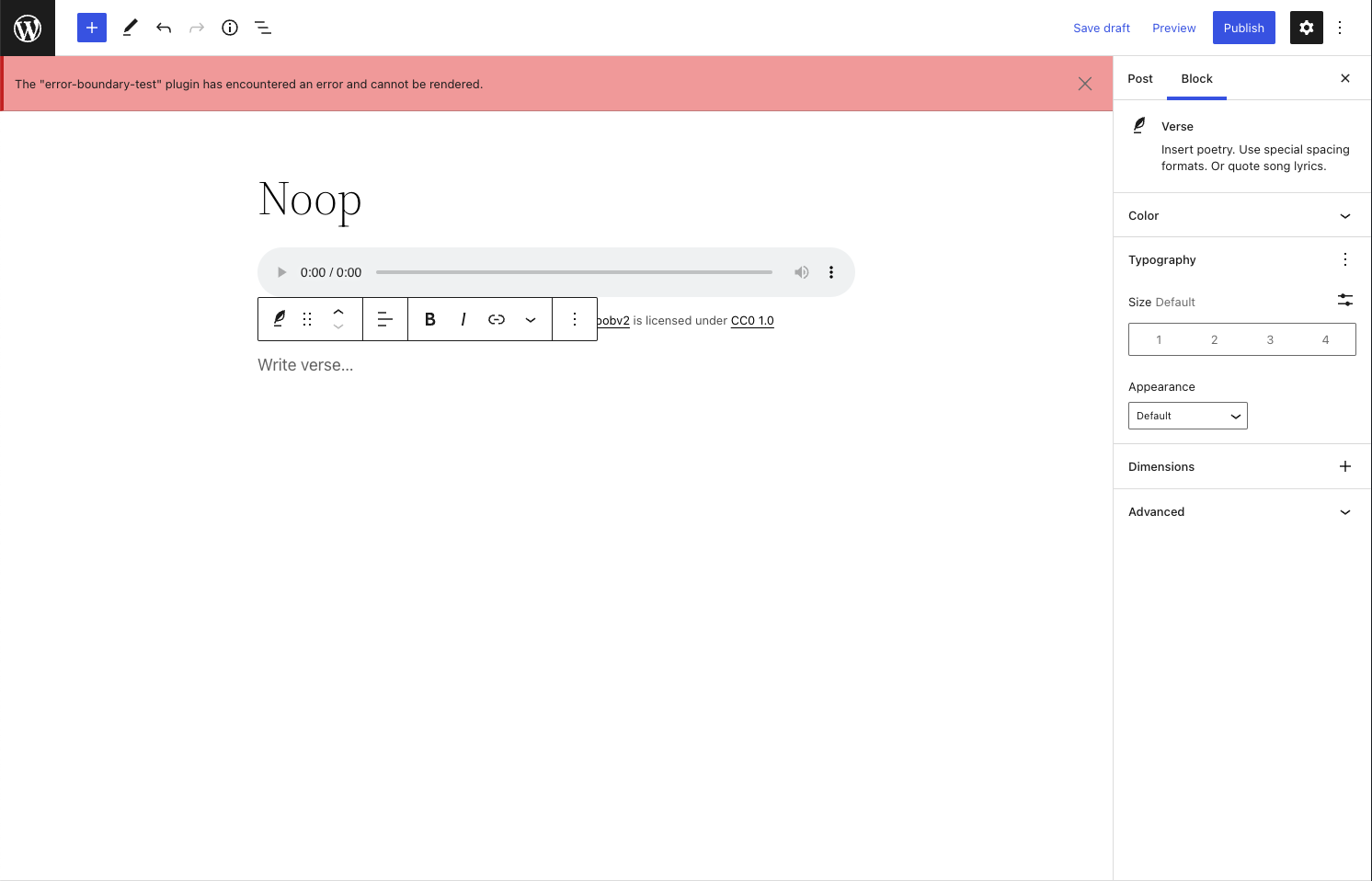The image size is (1372, 881).
Task: Set custom font size toggle
Action: click(x=1345, y=300)
